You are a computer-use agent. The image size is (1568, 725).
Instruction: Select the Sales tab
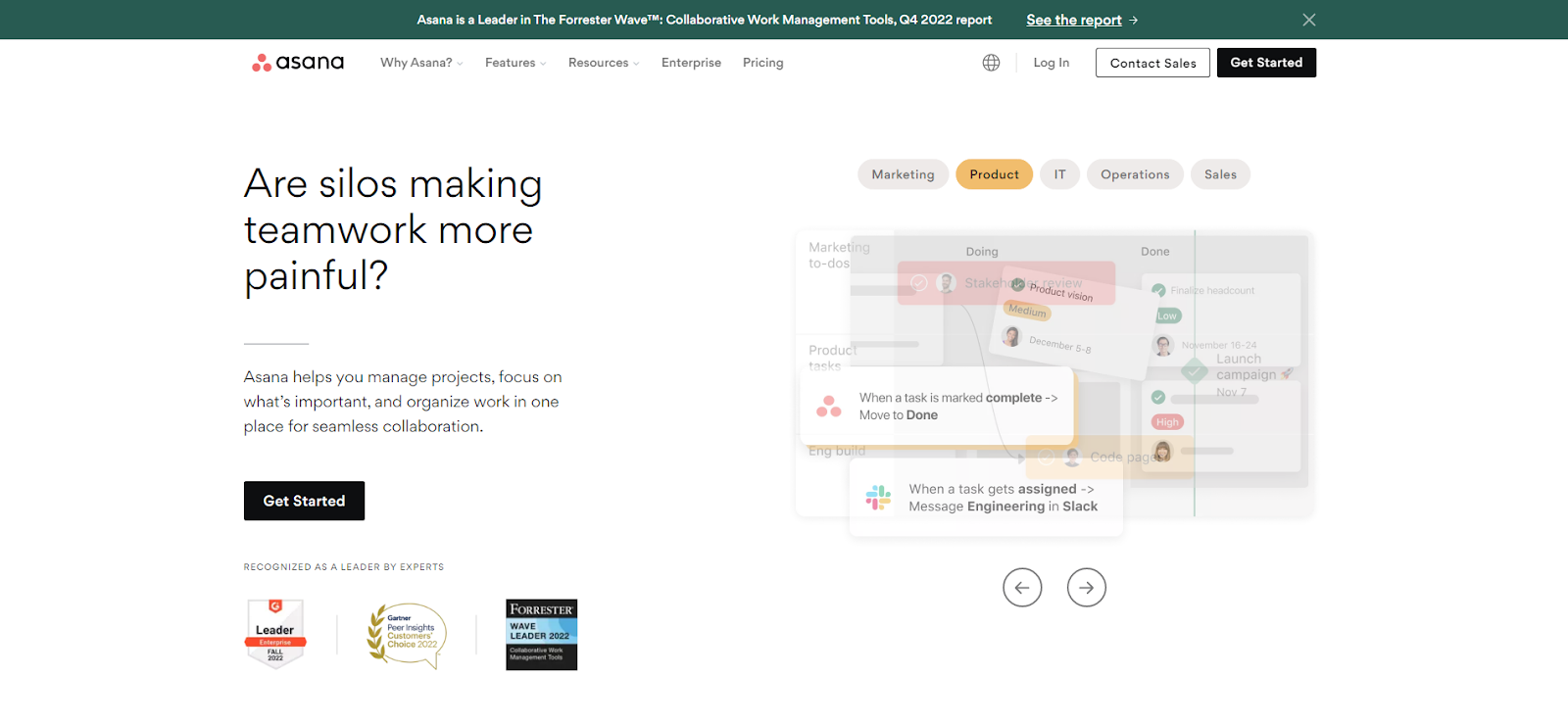point(1220,174)
